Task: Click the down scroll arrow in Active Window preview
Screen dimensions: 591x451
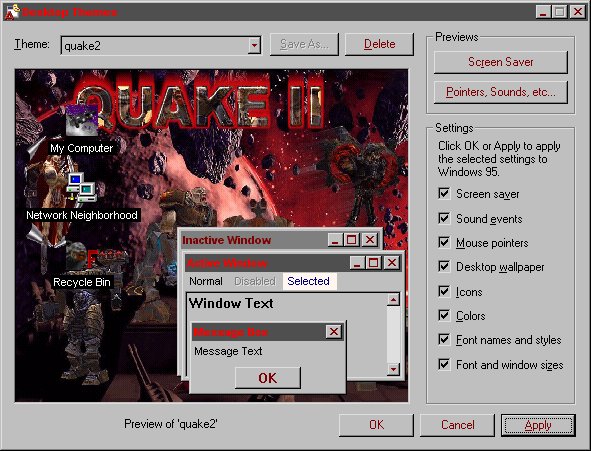Action: (x=393, y=369)
